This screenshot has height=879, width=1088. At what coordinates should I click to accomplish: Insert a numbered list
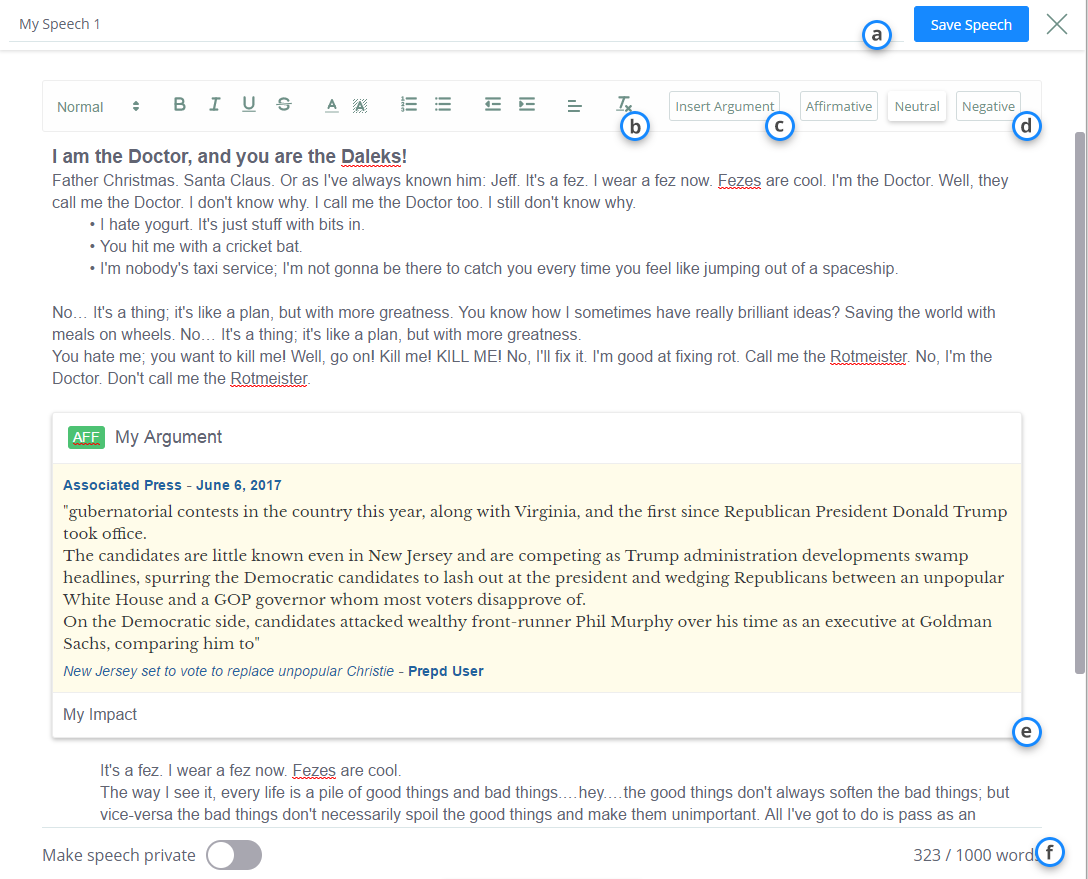tap(409, 105)
